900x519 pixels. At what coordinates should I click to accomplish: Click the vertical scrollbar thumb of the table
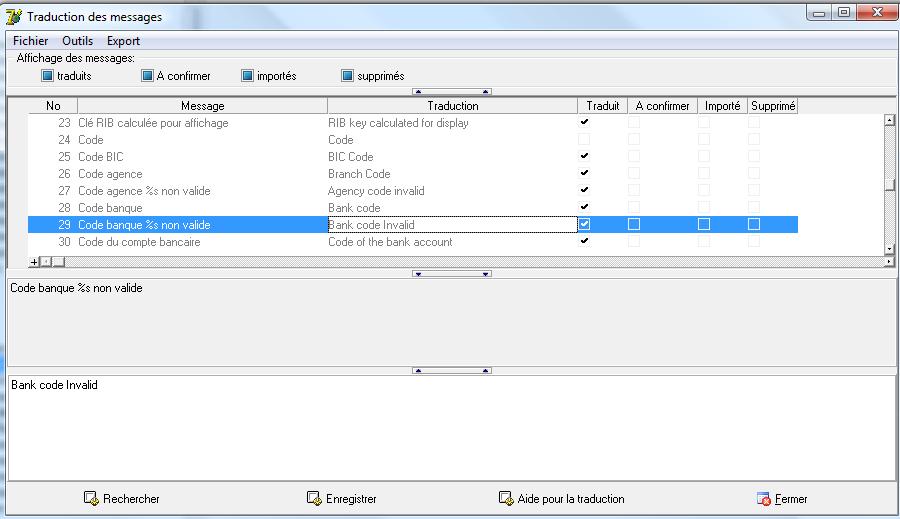(x=890, y=184)
